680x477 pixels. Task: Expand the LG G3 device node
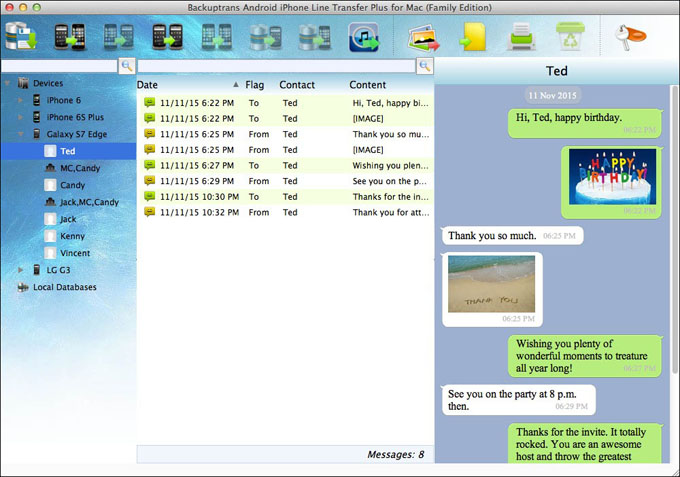[x=20, y=270]
